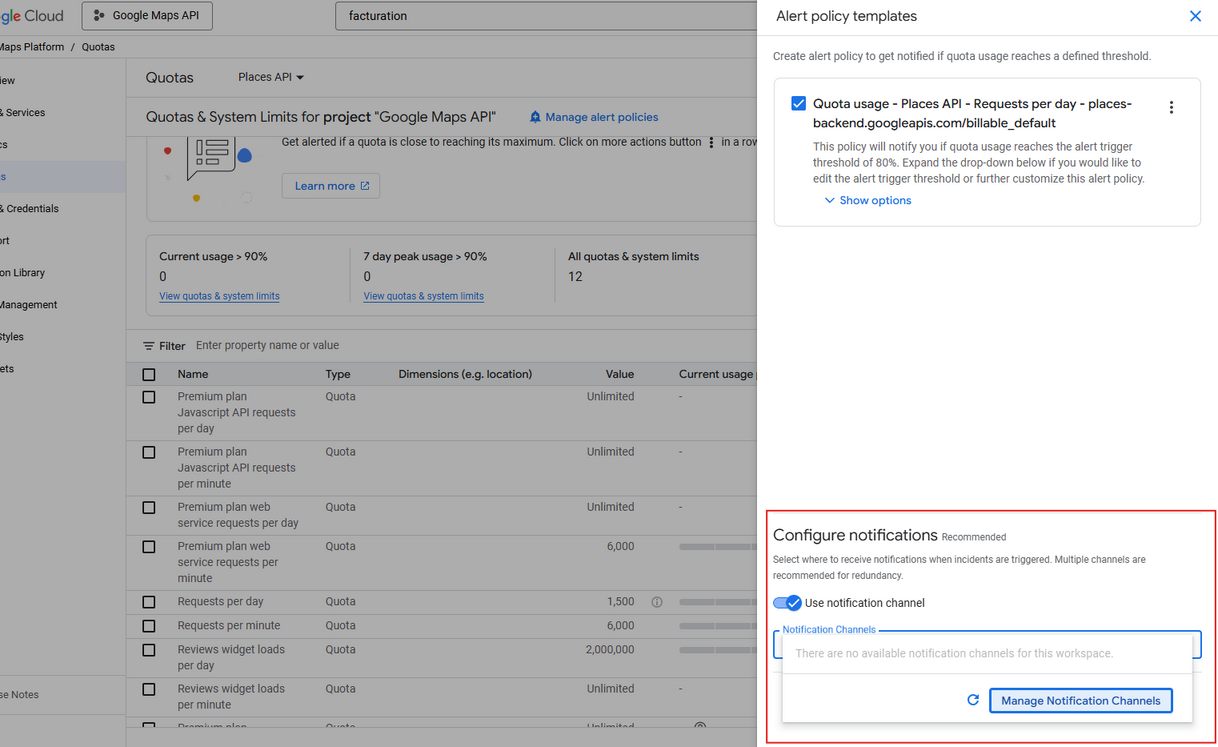
Task: Tick the select-all checkbox in table header
Action: (x=149, y=375)
